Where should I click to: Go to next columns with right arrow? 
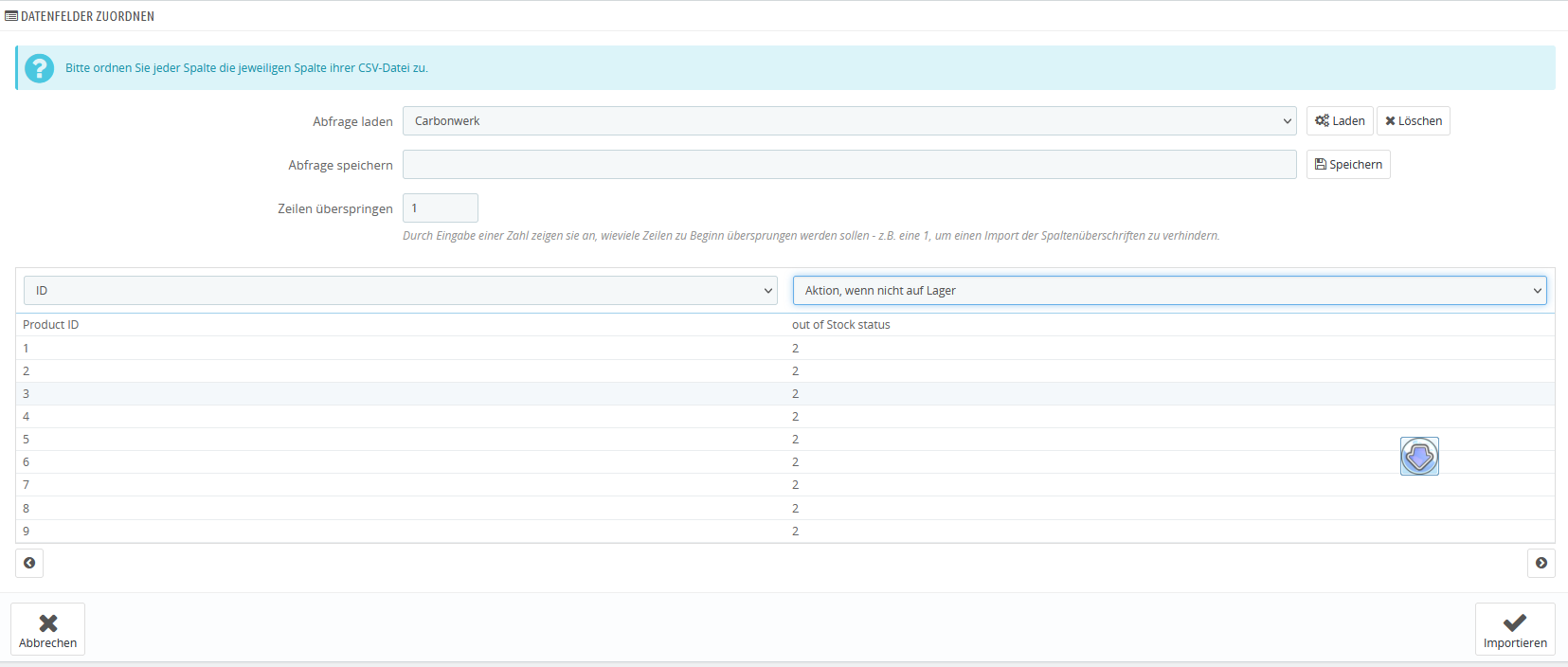[1541, 563]
